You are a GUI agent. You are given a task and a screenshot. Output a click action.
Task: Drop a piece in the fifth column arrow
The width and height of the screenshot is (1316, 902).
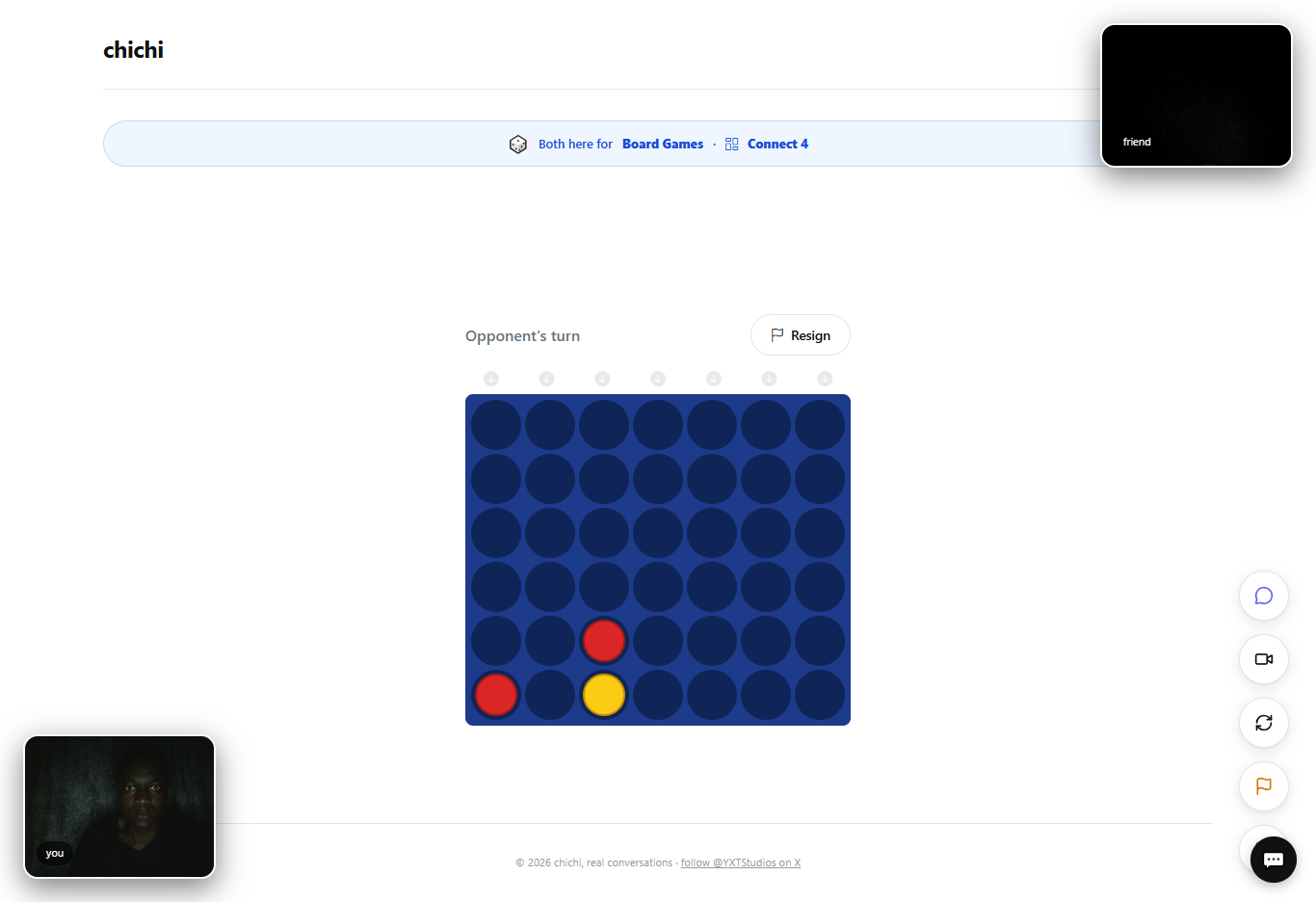[x=714, y=379]
